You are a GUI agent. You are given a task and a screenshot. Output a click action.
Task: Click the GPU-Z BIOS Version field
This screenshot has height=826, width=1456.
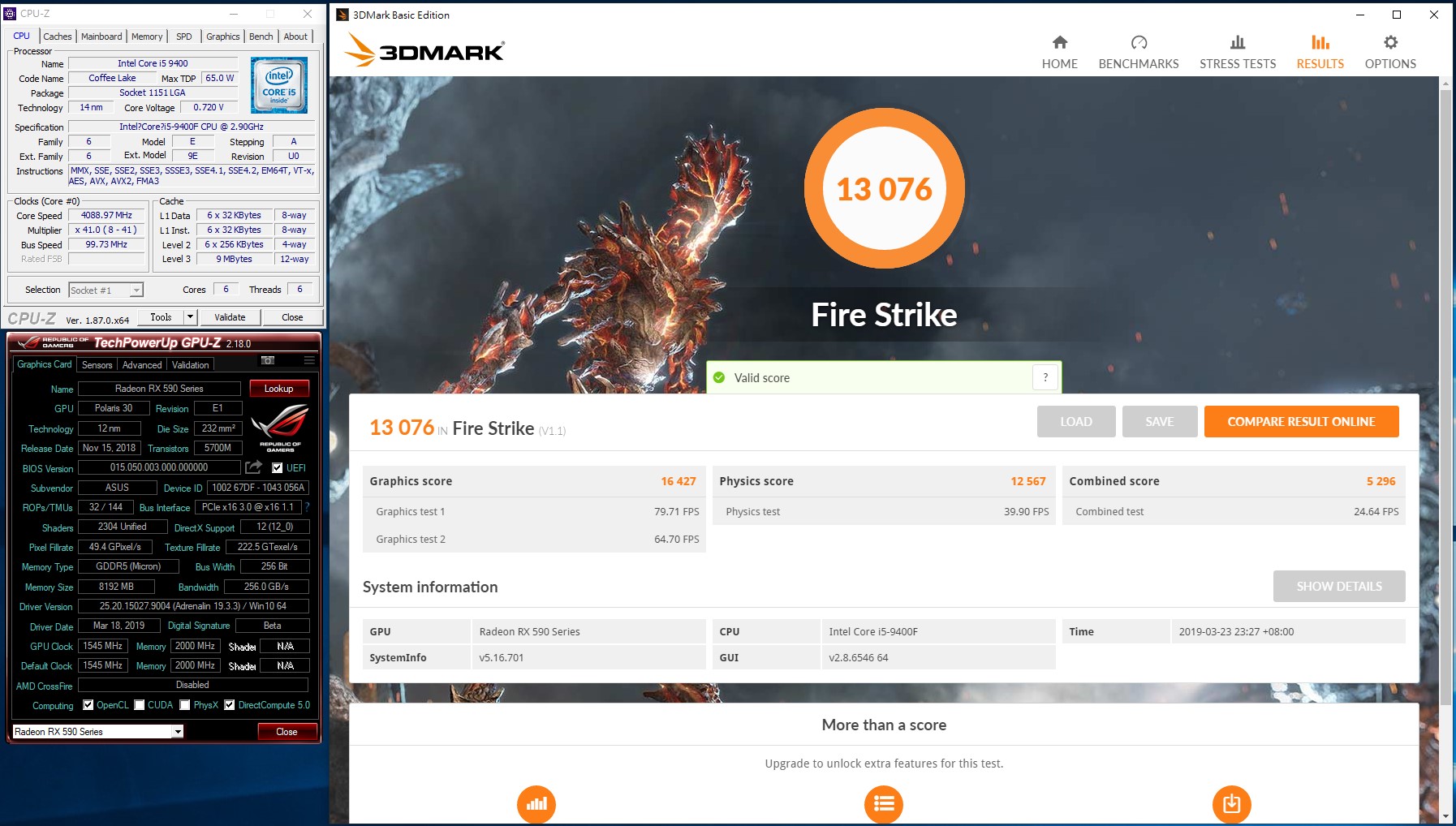click(159, 467)
